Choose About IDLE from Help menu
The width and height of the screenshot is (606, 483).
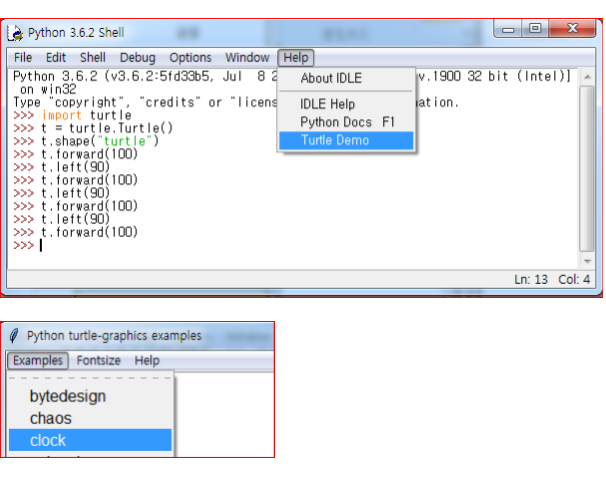tap(346, 78)
